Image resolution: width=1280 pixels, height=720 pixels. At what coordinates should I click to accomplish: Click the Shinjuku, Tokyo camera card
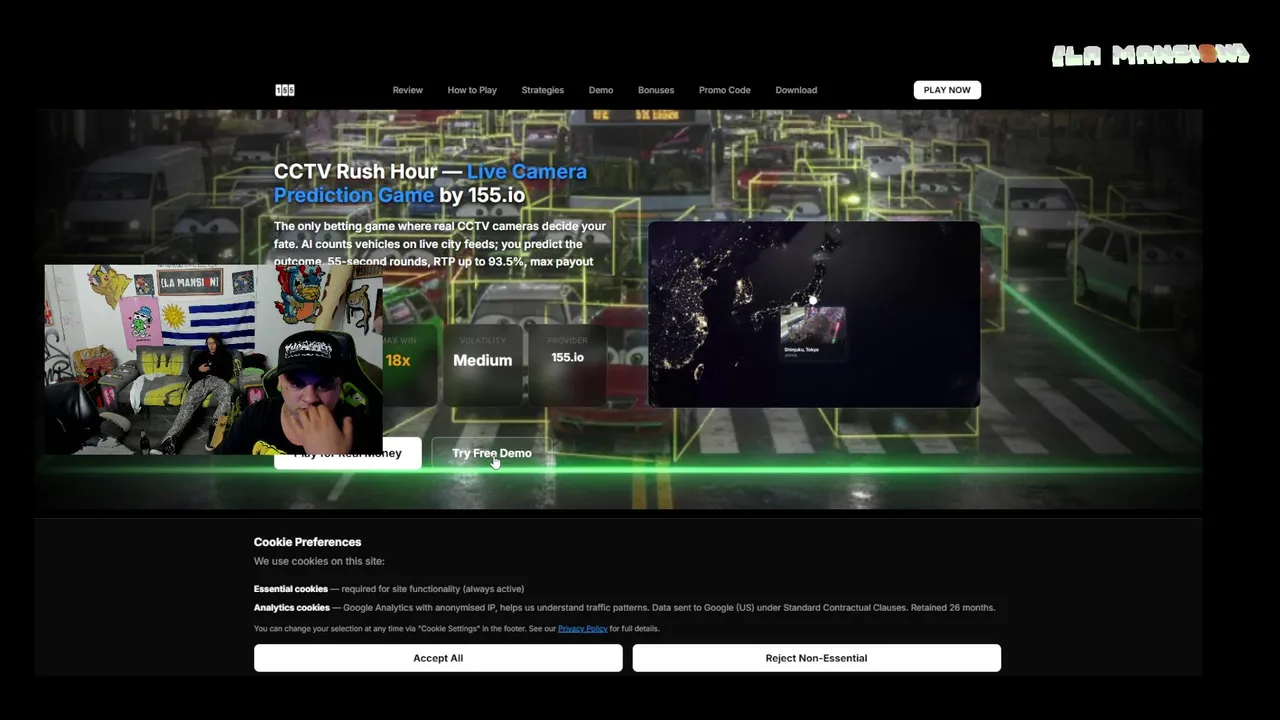coord(812,333)
